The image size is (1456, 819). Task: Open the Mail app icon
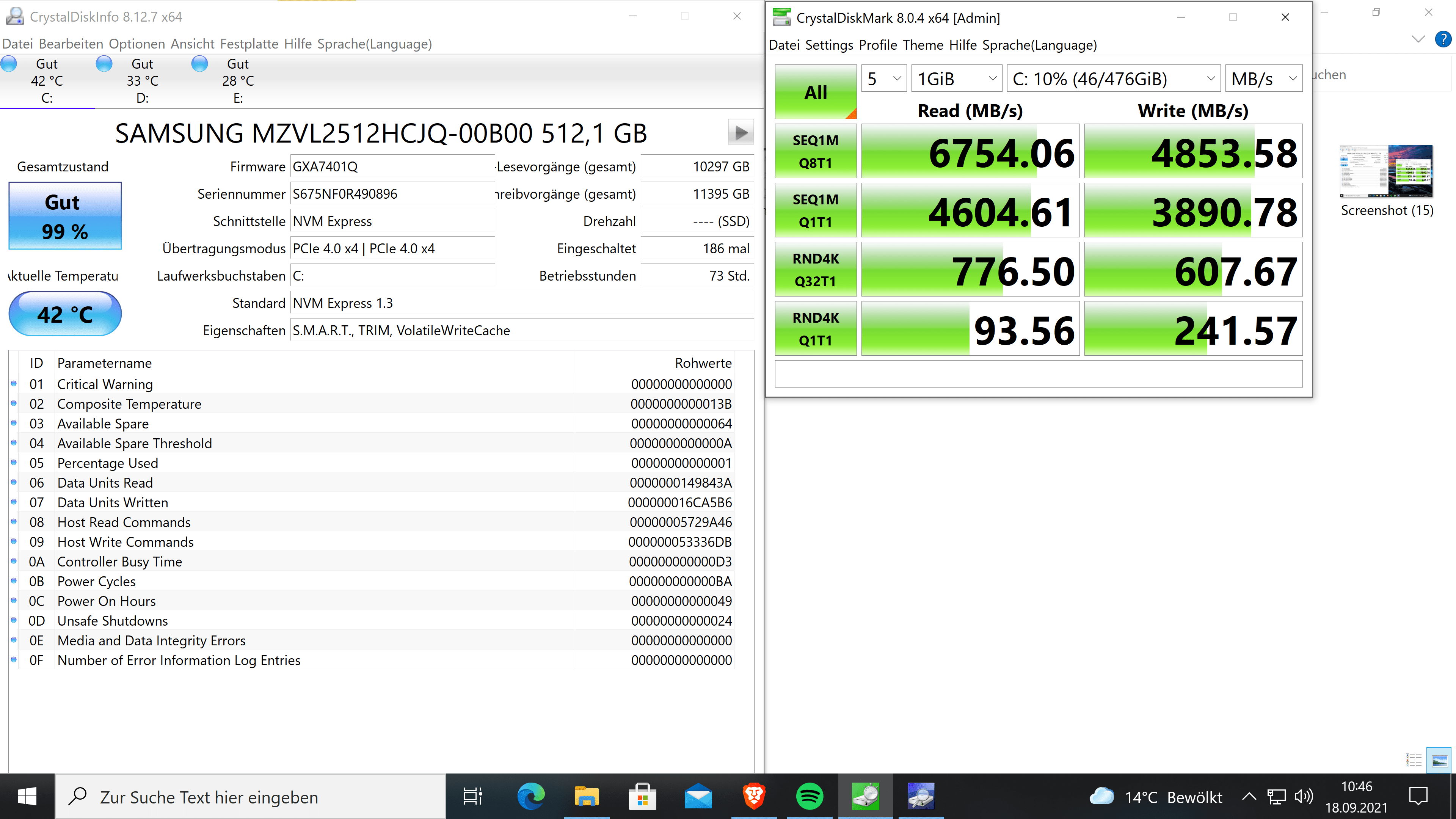click(x=698, y=796)
